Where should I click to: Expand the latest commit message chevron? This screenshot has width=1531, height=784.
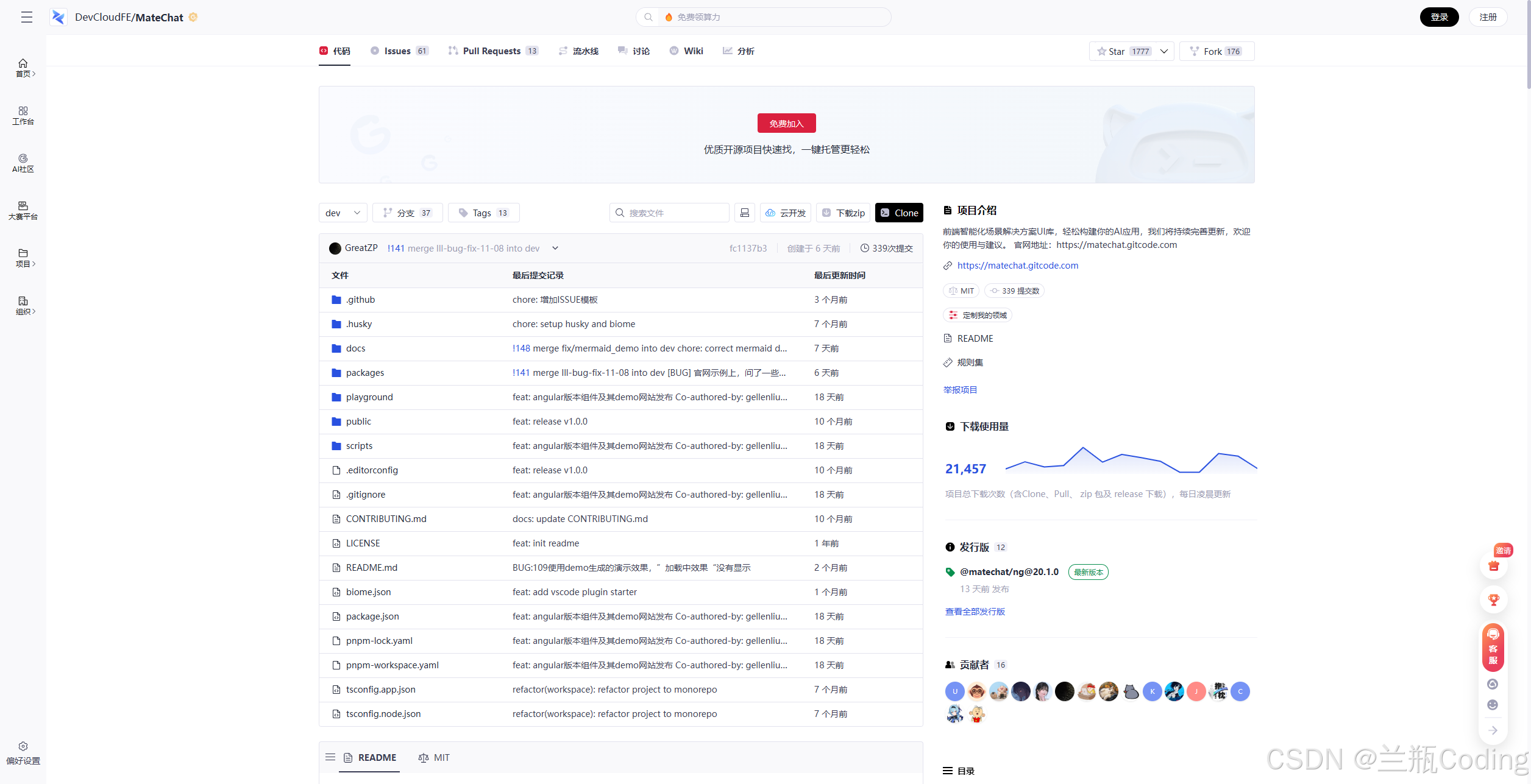pyautogui.click(x=555, y=248)
